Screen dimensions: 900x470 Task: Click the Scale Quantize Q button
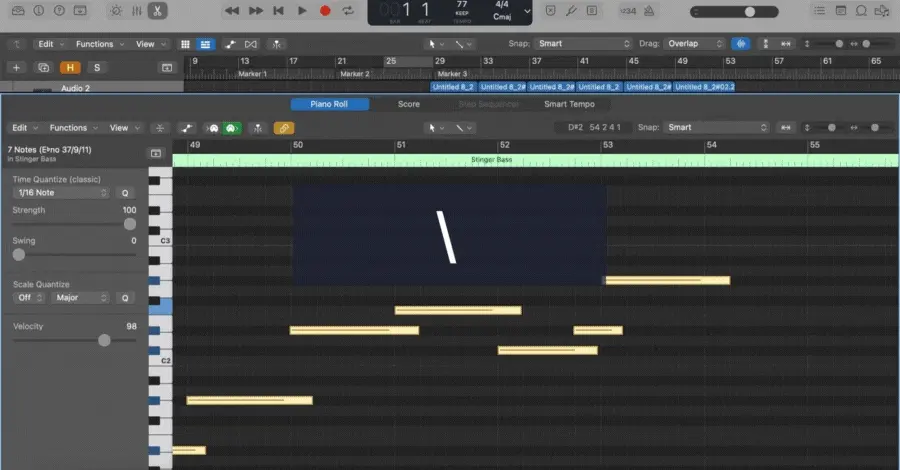pyautogui.click(x=125, y=298)
